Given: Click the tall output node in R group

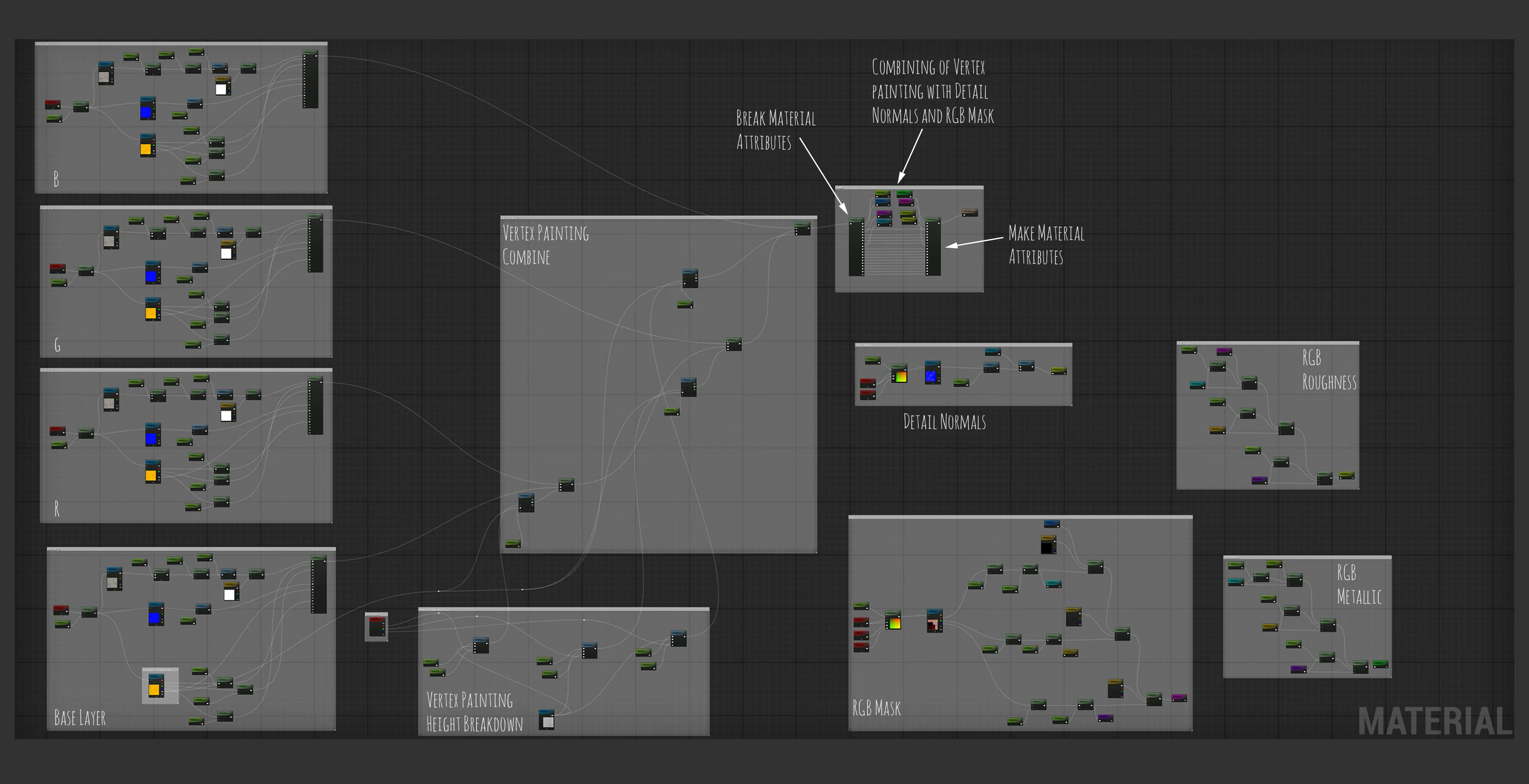Looking at the screenshot, I should coord(315,405).
